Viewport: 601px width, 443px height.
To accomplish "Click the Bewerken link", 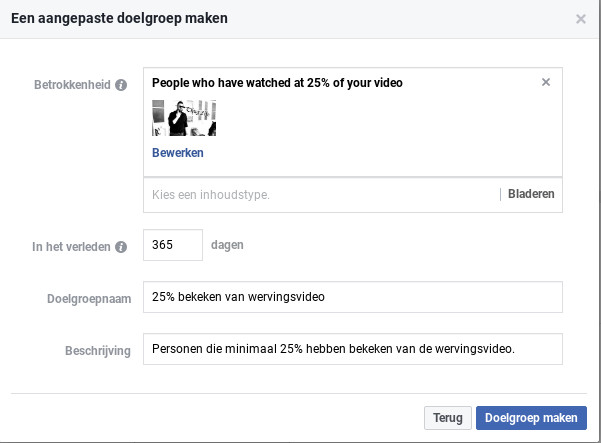I will click(x=178, y=153).
